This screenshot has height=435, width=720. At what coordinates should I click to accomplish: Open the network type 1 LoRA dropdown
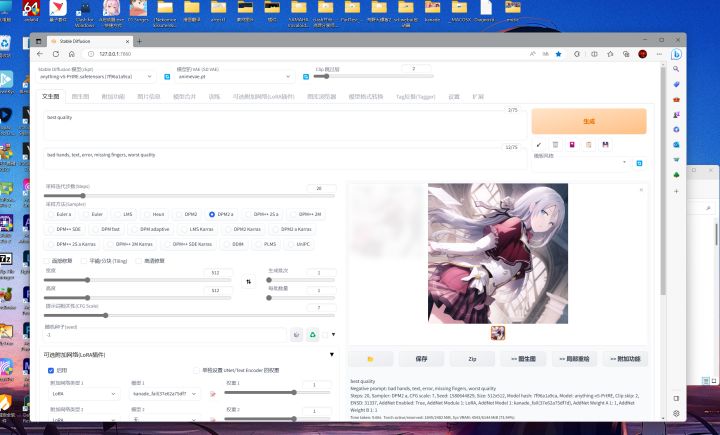click(x=83, y=394)
